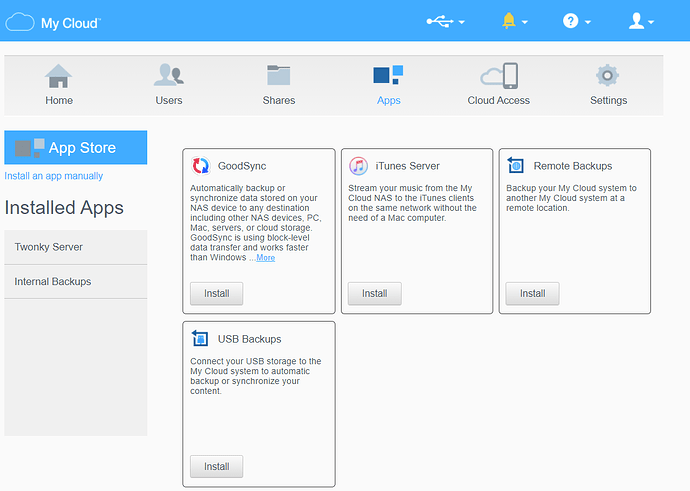690x491 pixels.
Task: Click the USB Backups title text
Action: pyautogui.click(x=250, y=339)
